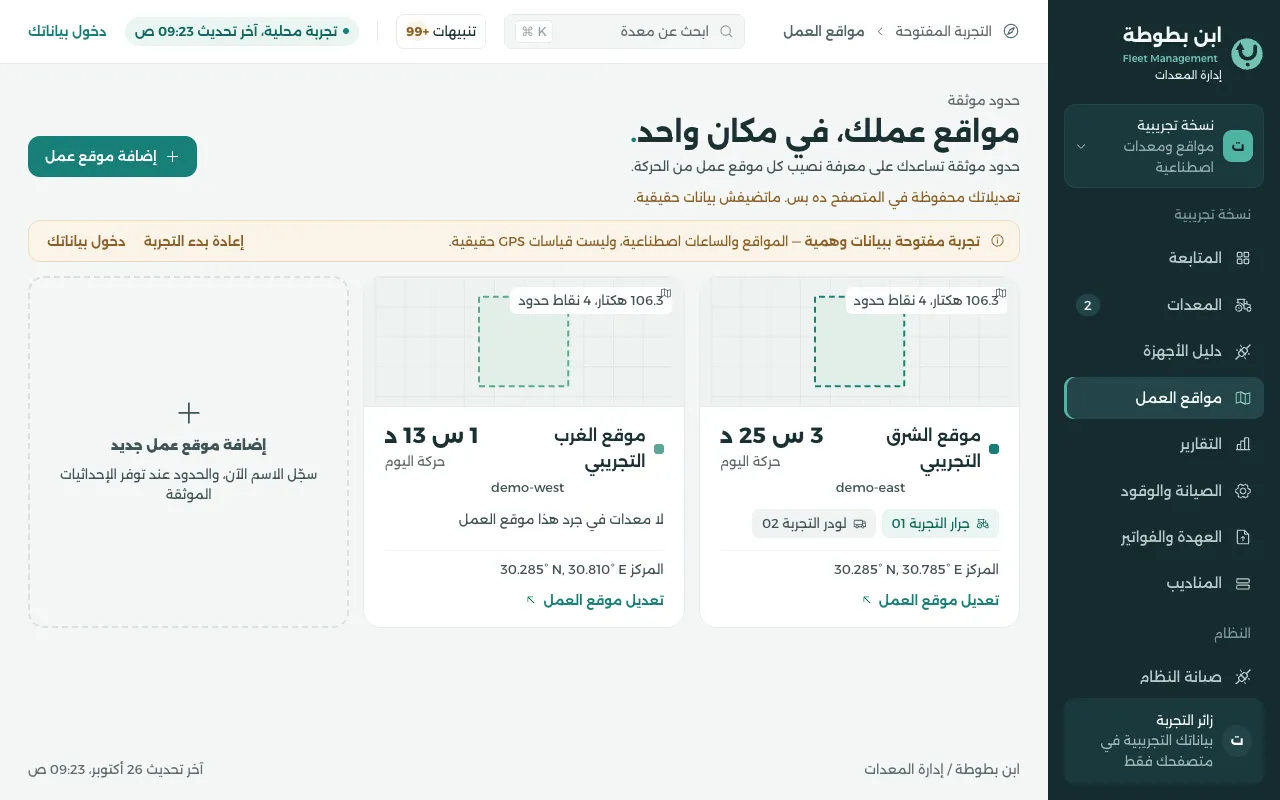Click the 3 س 25 د movement value
This screenshot has width=1280, height=800.
771,435
